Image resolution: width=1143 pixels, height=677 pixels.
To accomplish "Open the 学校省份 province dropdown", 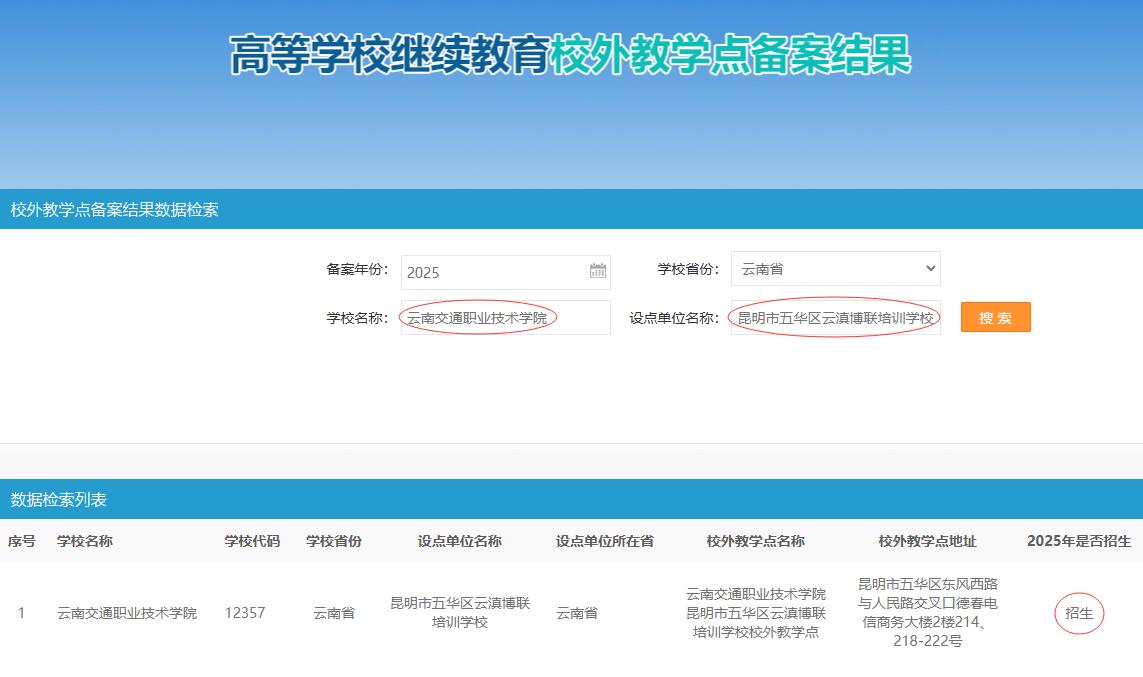I will [835, 269].
